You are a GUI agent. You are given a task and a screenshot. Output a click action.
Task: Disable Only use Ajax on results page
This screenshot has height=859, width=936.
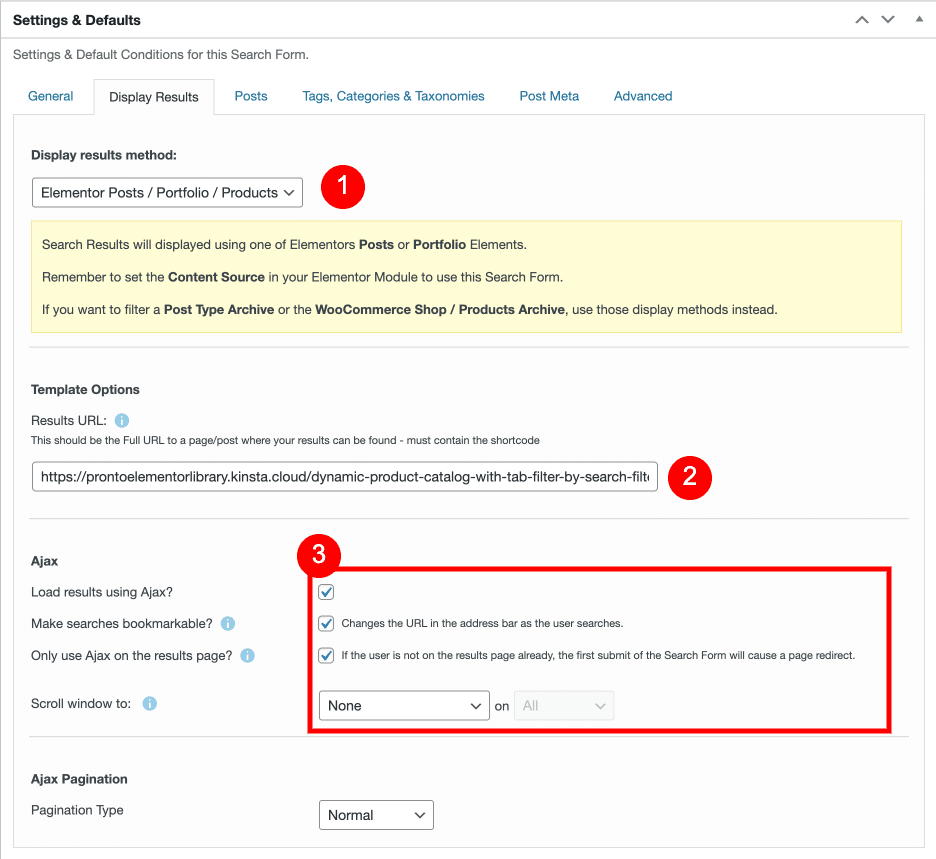click(x=326, y=656)
